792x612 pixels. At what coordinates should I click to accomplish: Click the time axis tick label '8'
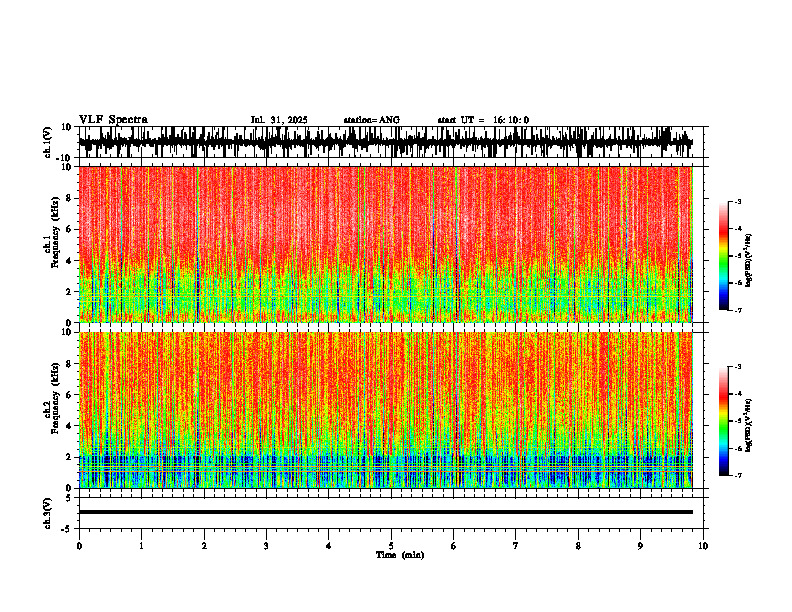pyautogui.click(x=578, y=546)
